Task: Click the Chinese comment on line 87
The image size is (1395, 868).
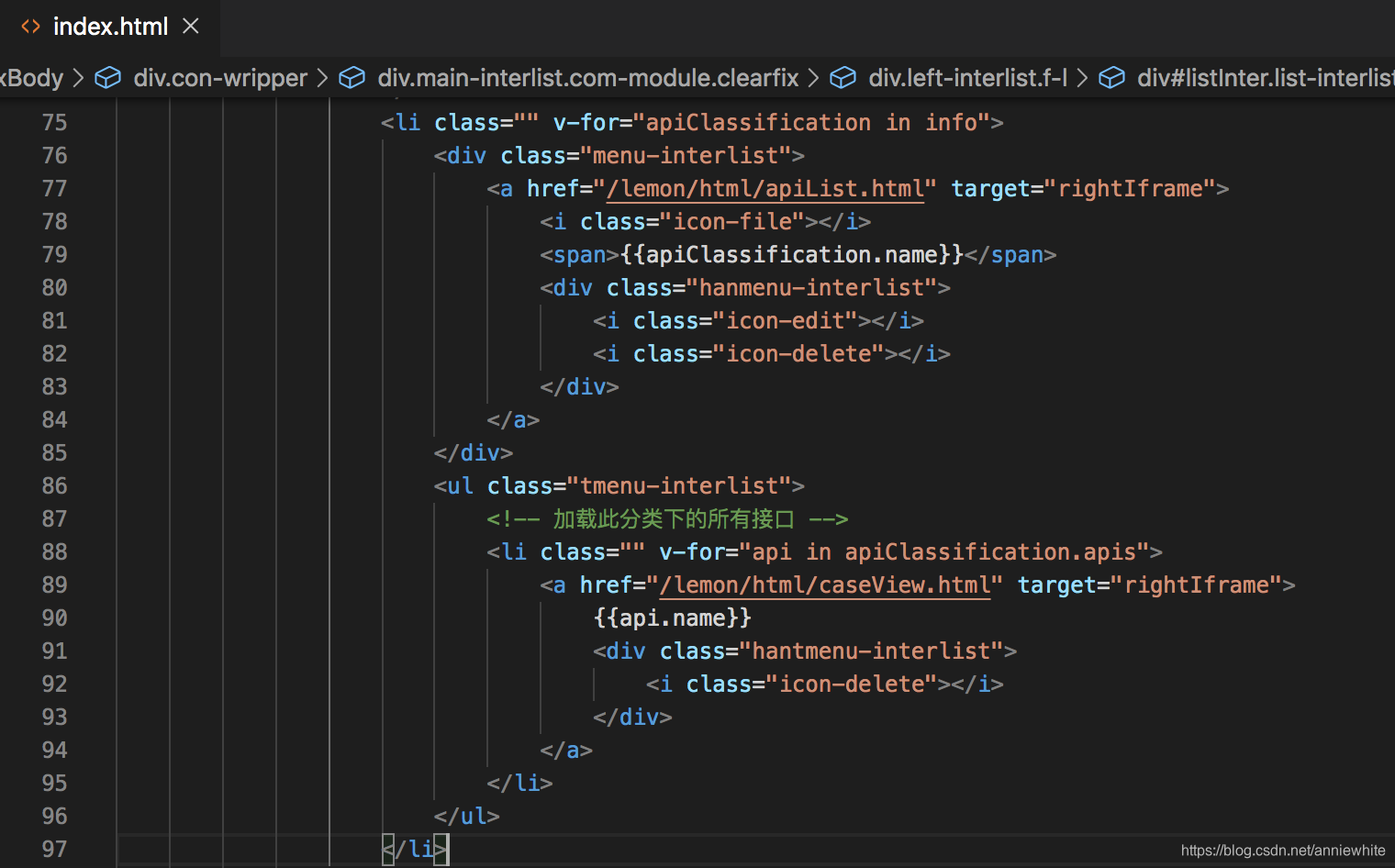Action: pos(667,519)
